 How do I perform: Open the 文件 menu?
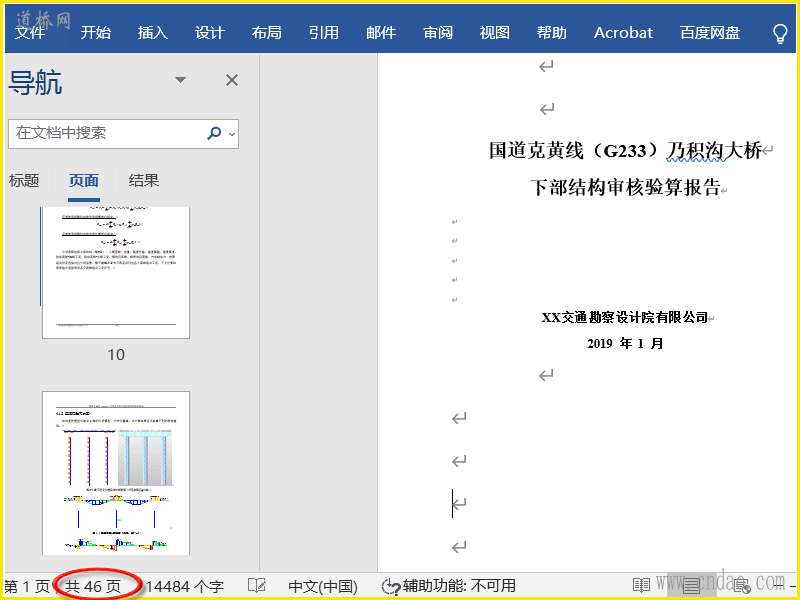click(30, 33)
